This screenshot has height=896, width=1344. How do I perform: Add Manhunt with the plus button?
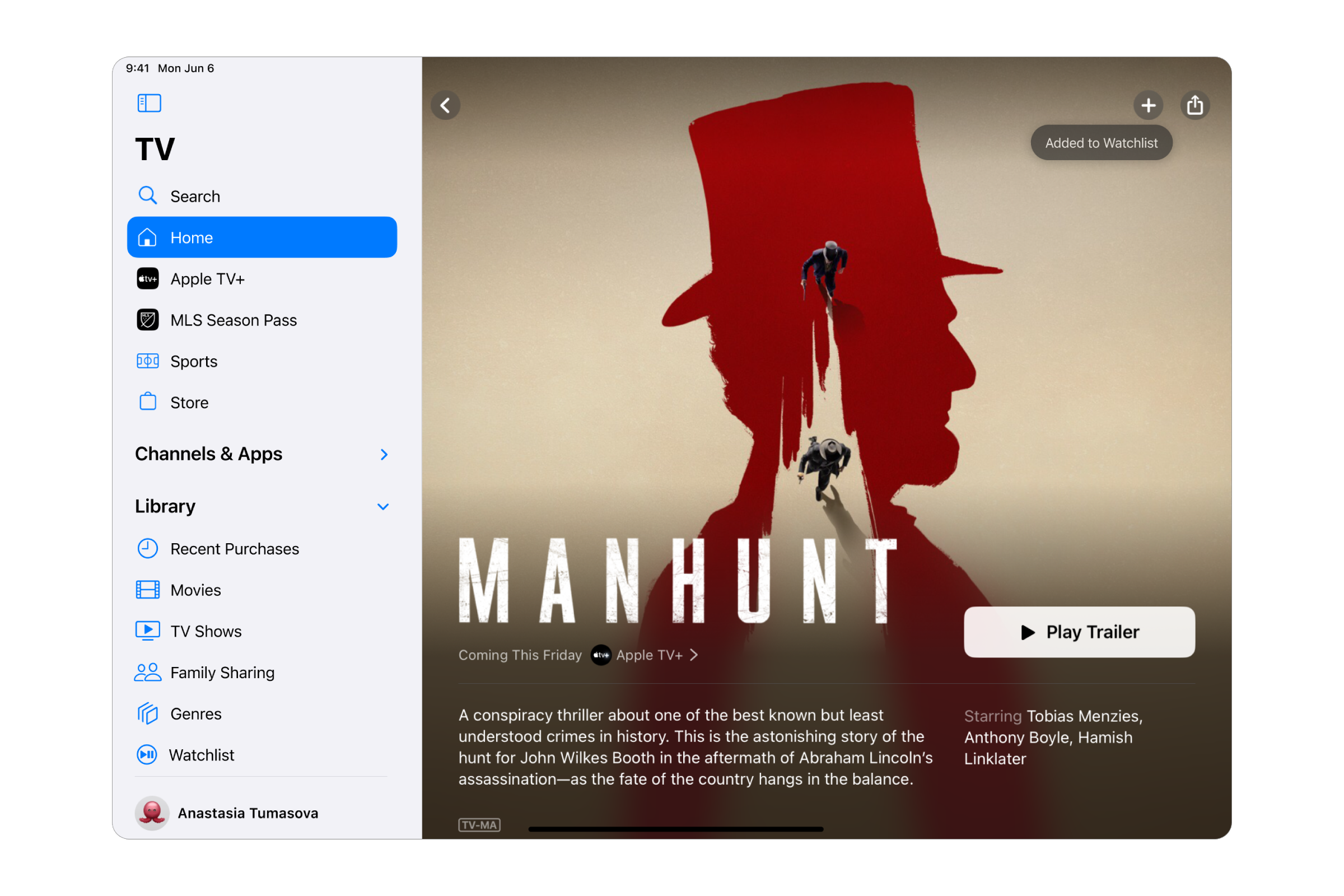(x=1149, y=105)
